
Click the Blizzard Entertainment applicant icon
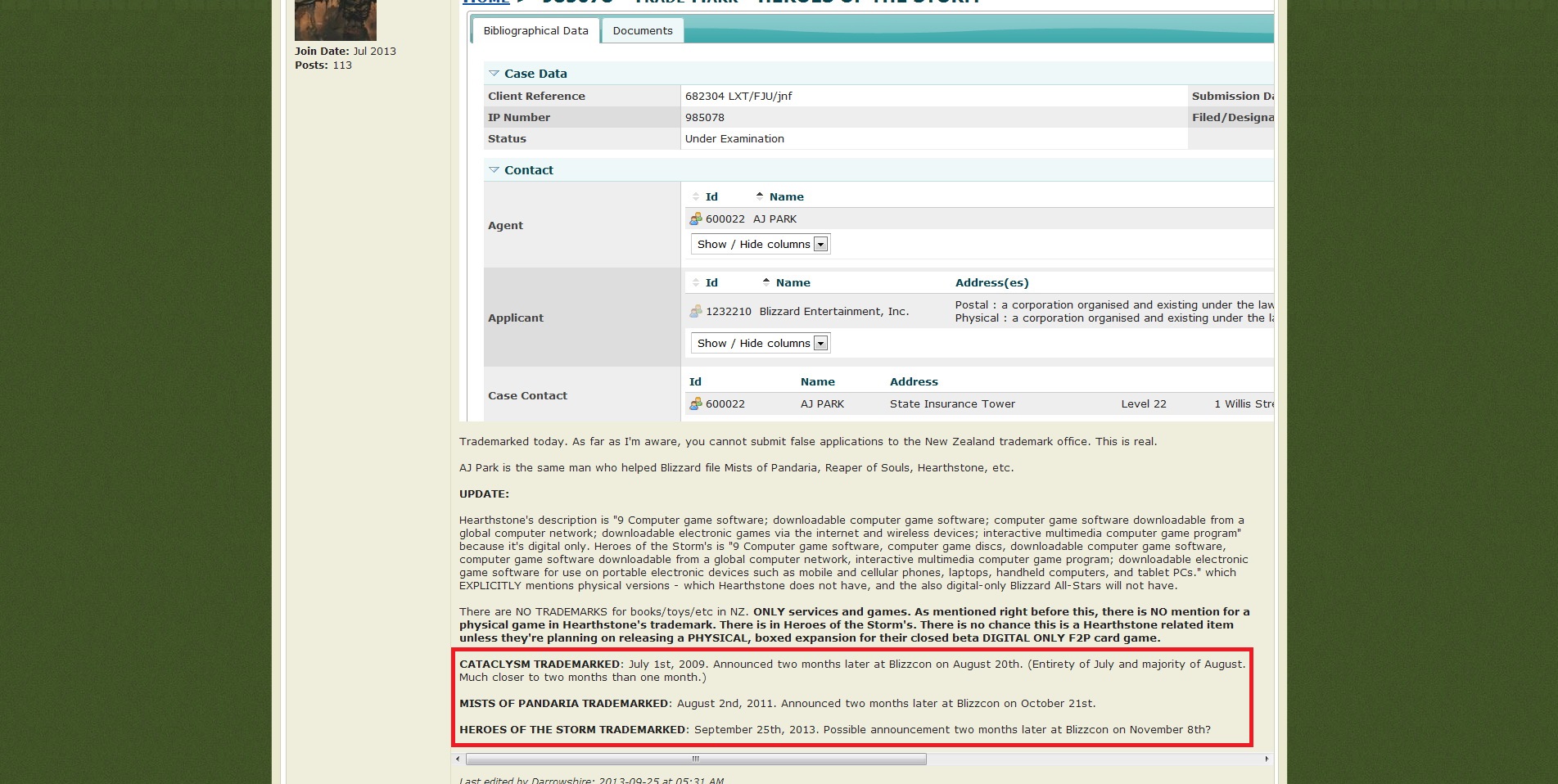695,312
